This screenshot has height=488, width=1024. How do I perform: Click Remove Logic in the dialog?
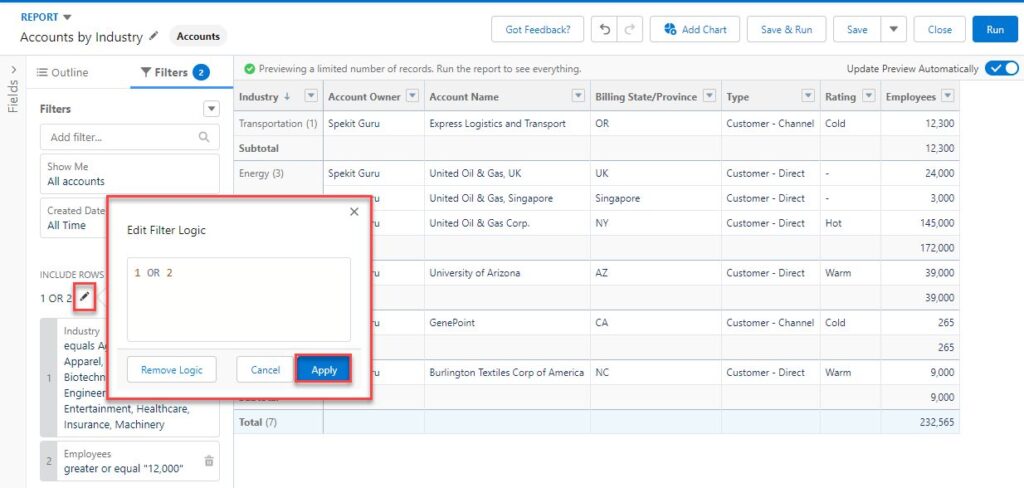172,370
